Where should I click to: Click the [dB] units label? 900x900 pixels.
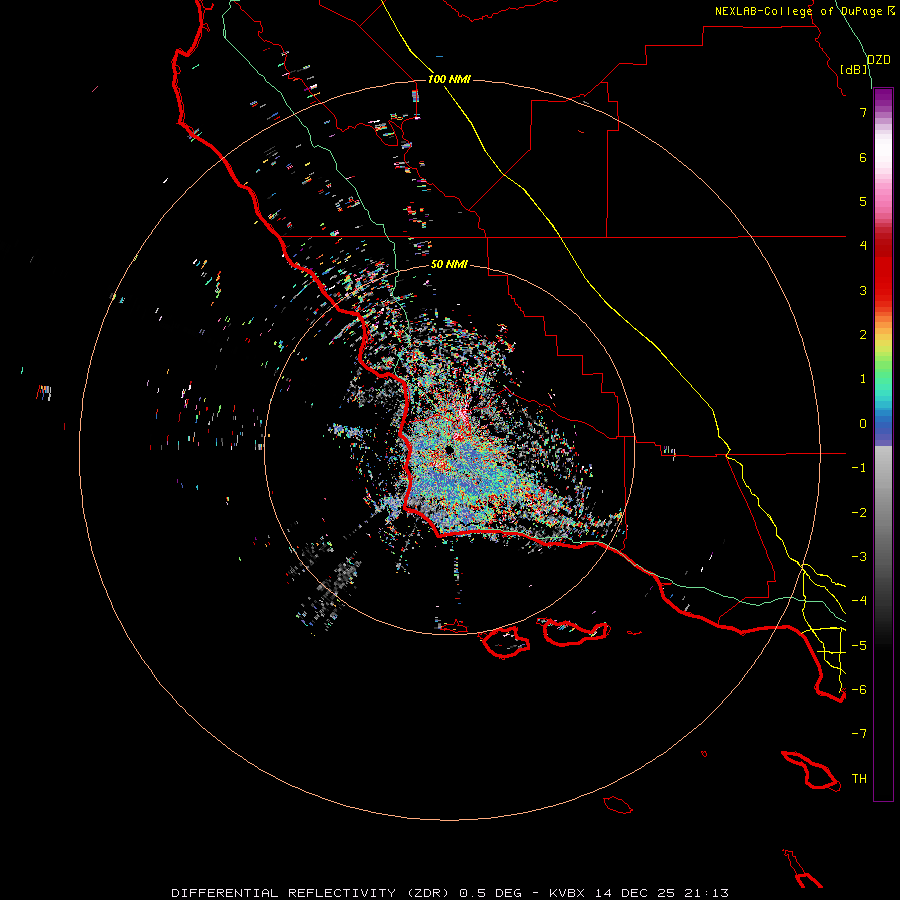pyautogui.click(x=854, y=69)
